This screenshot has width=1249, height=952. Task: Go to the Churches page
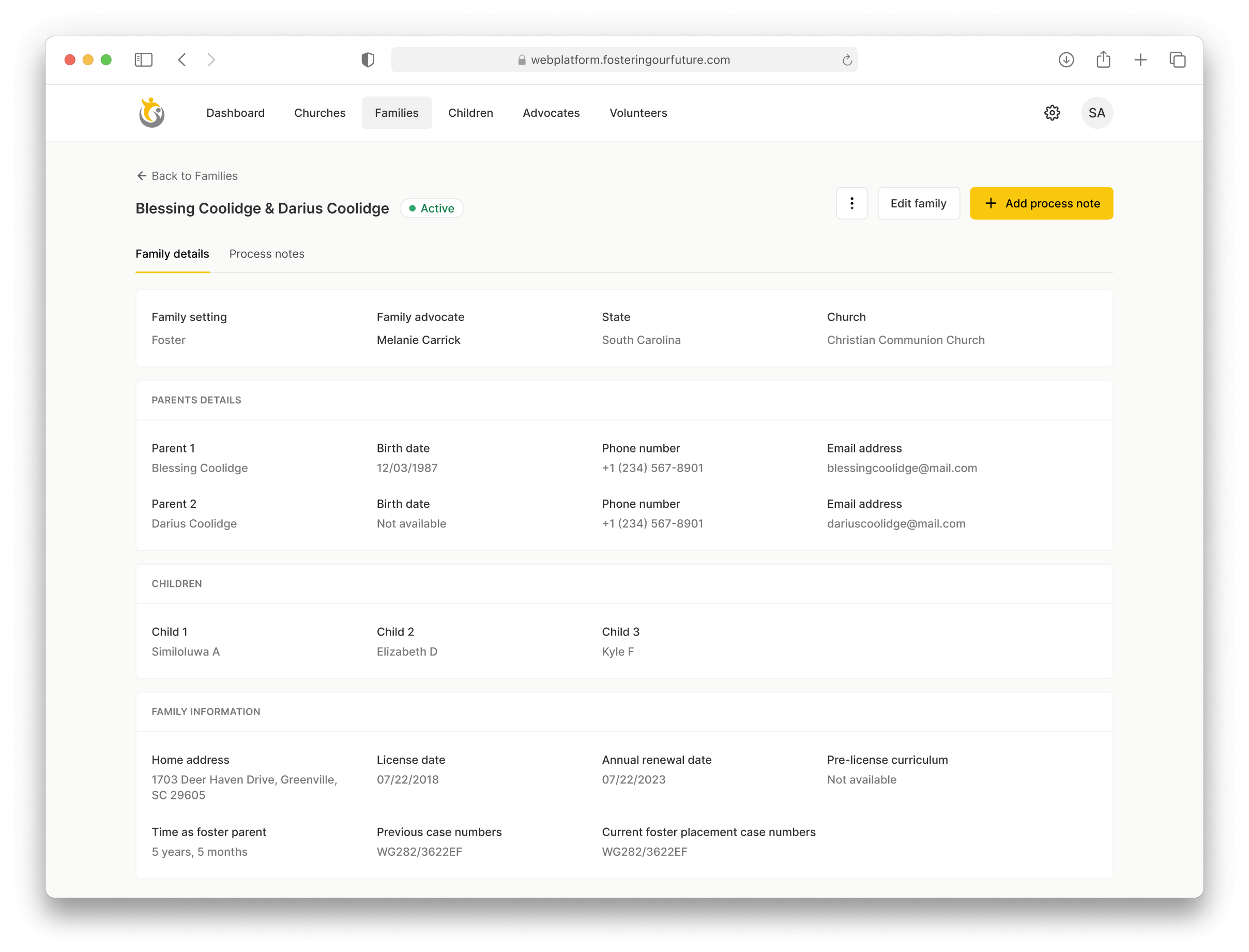319,113
